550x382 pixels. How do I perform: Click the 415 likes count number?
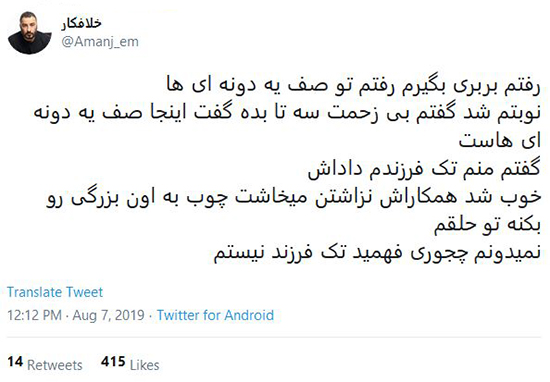(x=113, y=362)
